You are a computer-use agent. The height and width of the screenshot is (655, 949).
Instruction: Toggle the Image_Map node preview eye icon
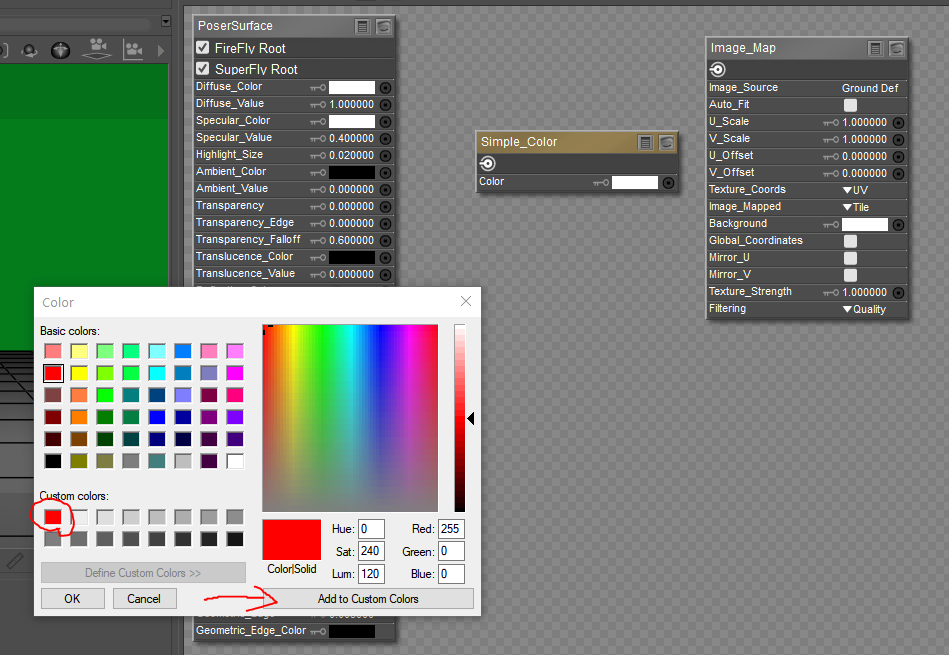[x=896, y=48]
